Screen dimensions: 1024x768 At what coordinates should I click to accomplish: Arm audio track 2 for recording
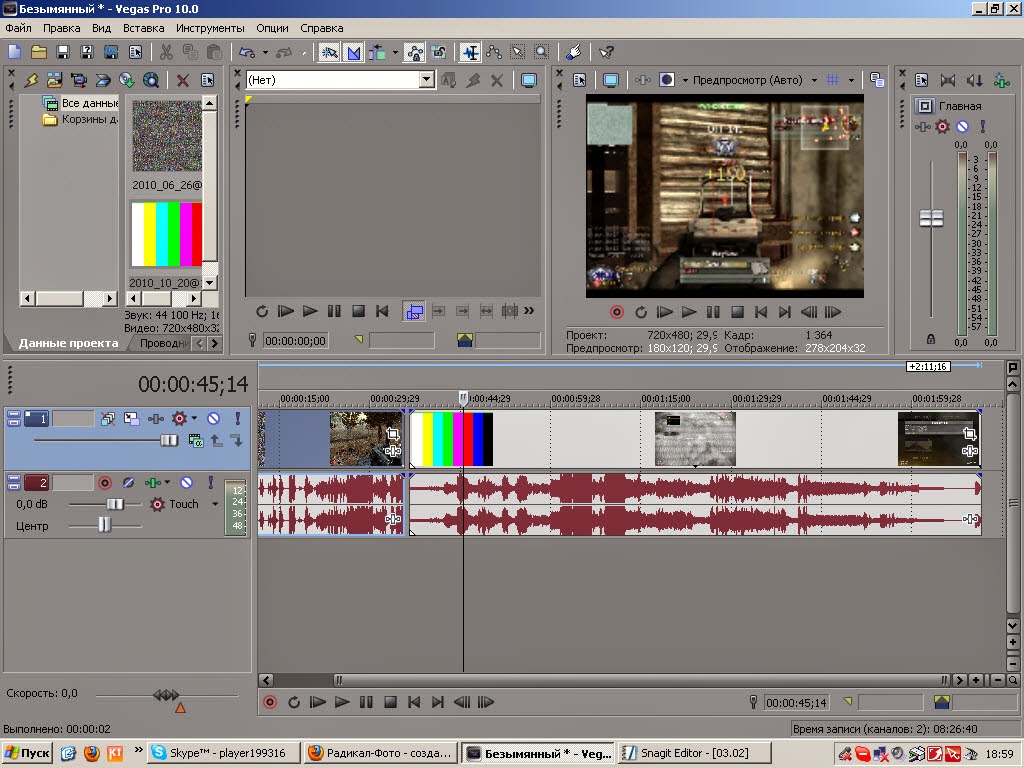[104, 483]
